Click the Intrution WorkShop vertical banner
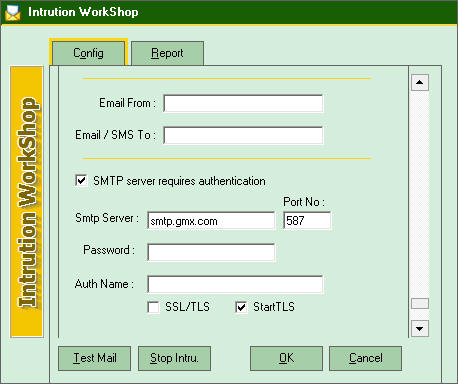This screenshot has width=458, height=384. pyautogui.click(x=27, y=202)
